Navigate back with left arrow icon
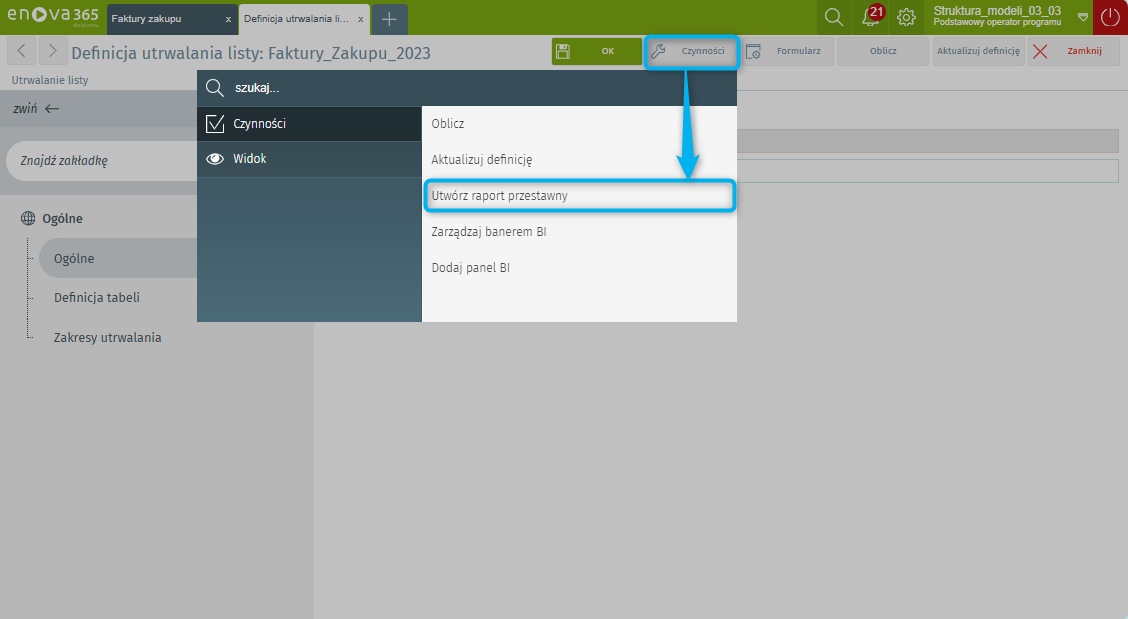Image resolution: width=1128 pixels, height=619 pixels. coord(22,52)
